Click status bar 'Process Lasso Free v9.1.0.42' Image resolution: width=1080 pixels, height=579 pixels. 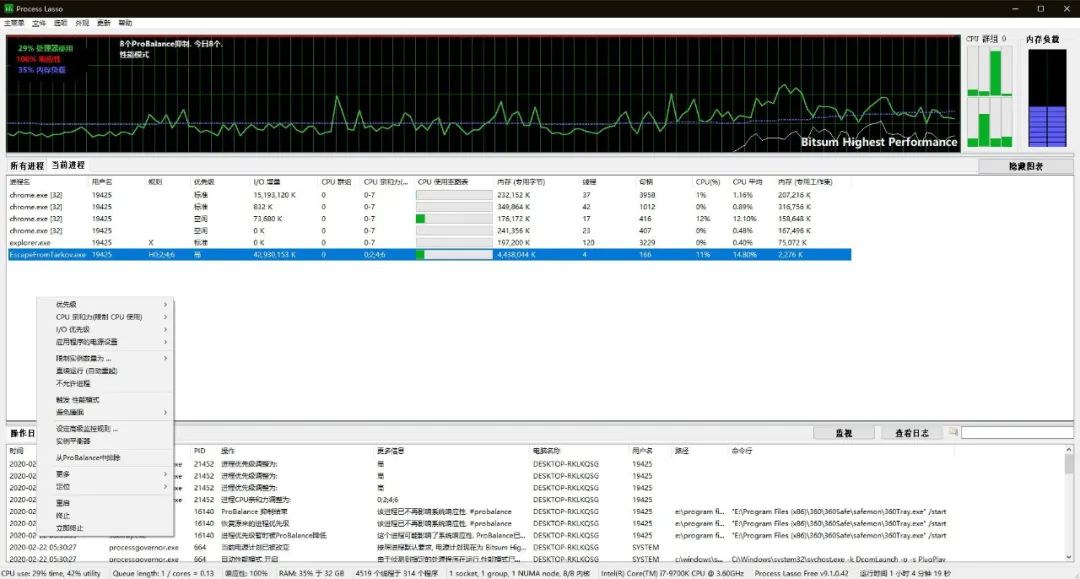pos(802,573)
